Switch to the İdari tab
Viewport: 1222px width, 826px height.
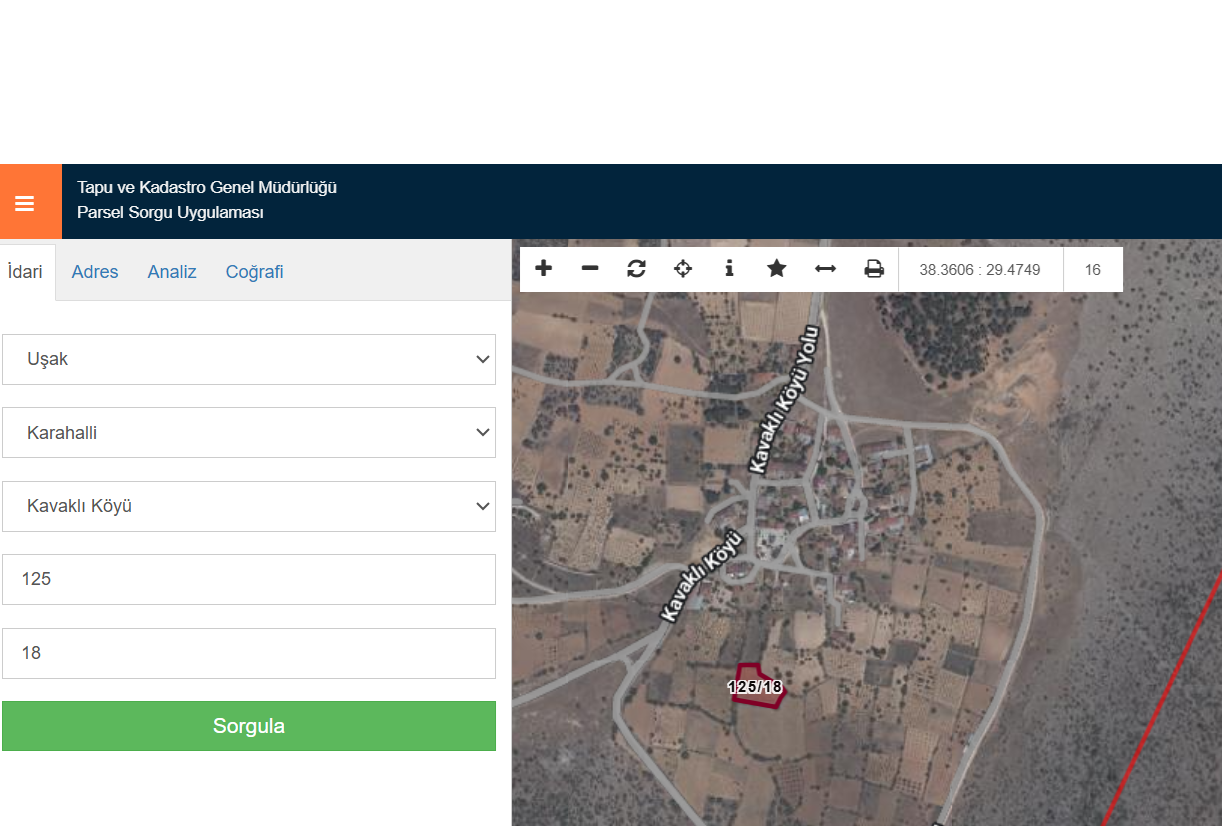pos(25,271)
